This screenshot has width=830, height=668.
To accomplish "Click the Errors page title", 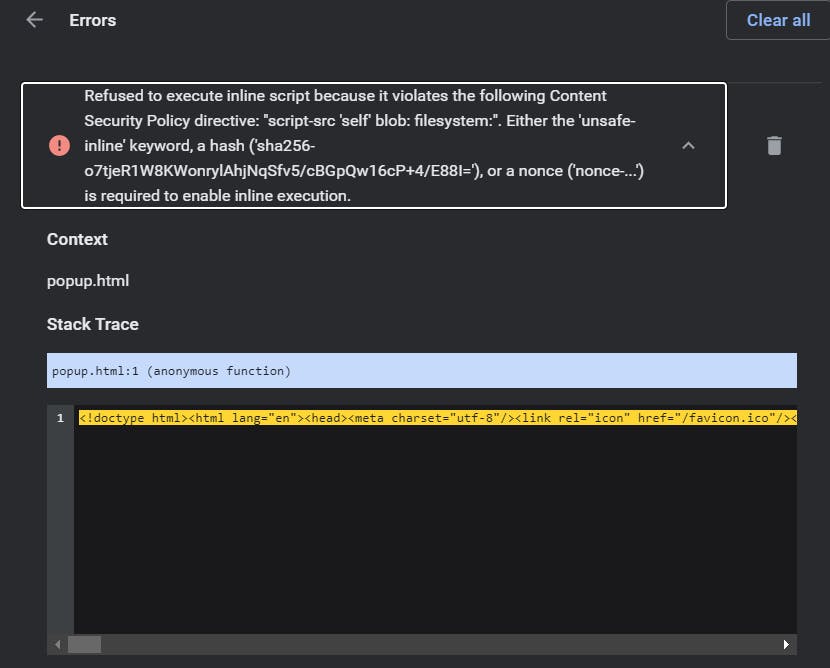I will tap(93, 20).
